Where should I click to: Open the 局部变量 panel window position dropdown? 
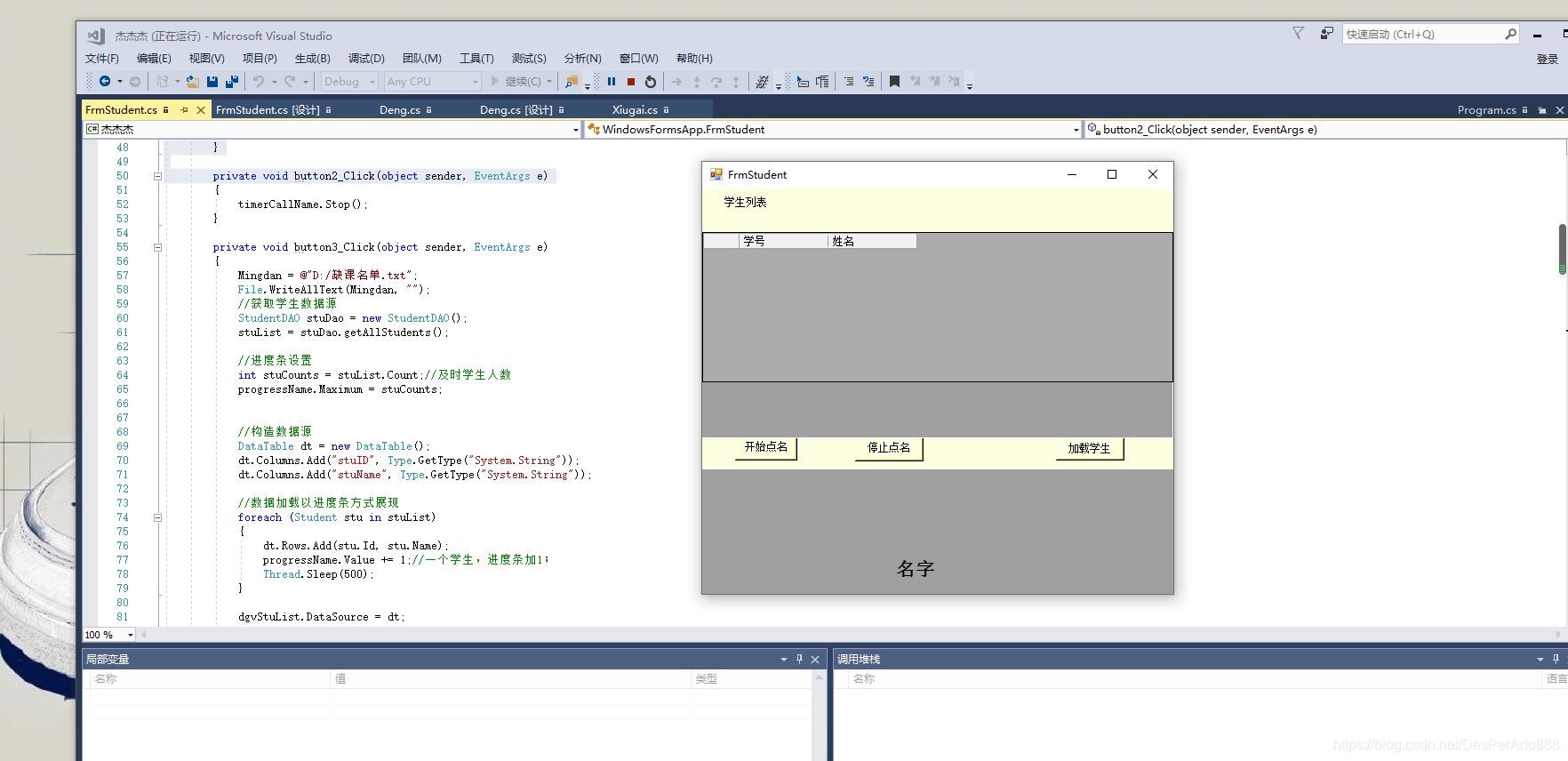point(784,659)
